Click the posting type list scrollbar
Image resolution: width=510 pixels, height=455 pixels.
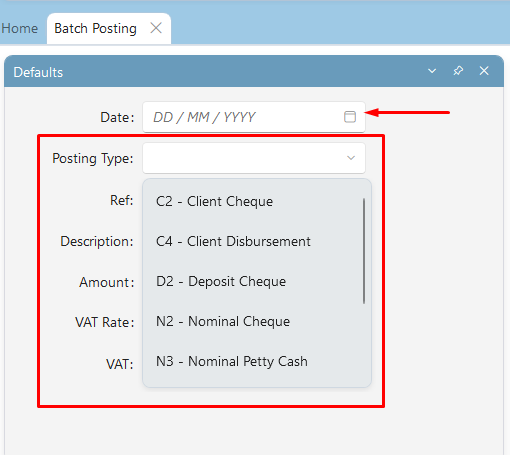(x=364, y=251)
